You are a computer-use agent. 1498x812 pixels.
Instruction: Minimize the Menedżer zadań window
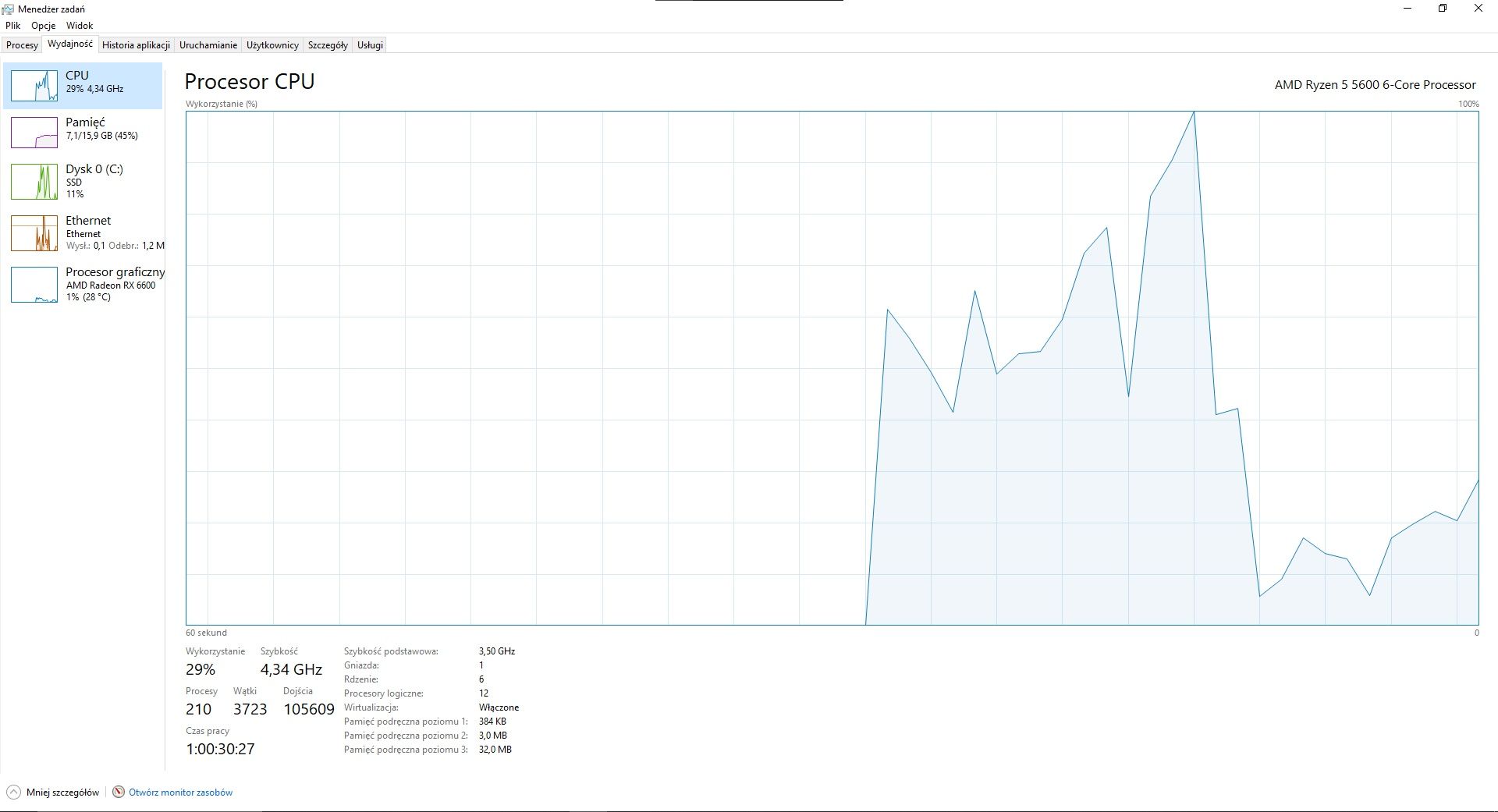click(1407, 9)
